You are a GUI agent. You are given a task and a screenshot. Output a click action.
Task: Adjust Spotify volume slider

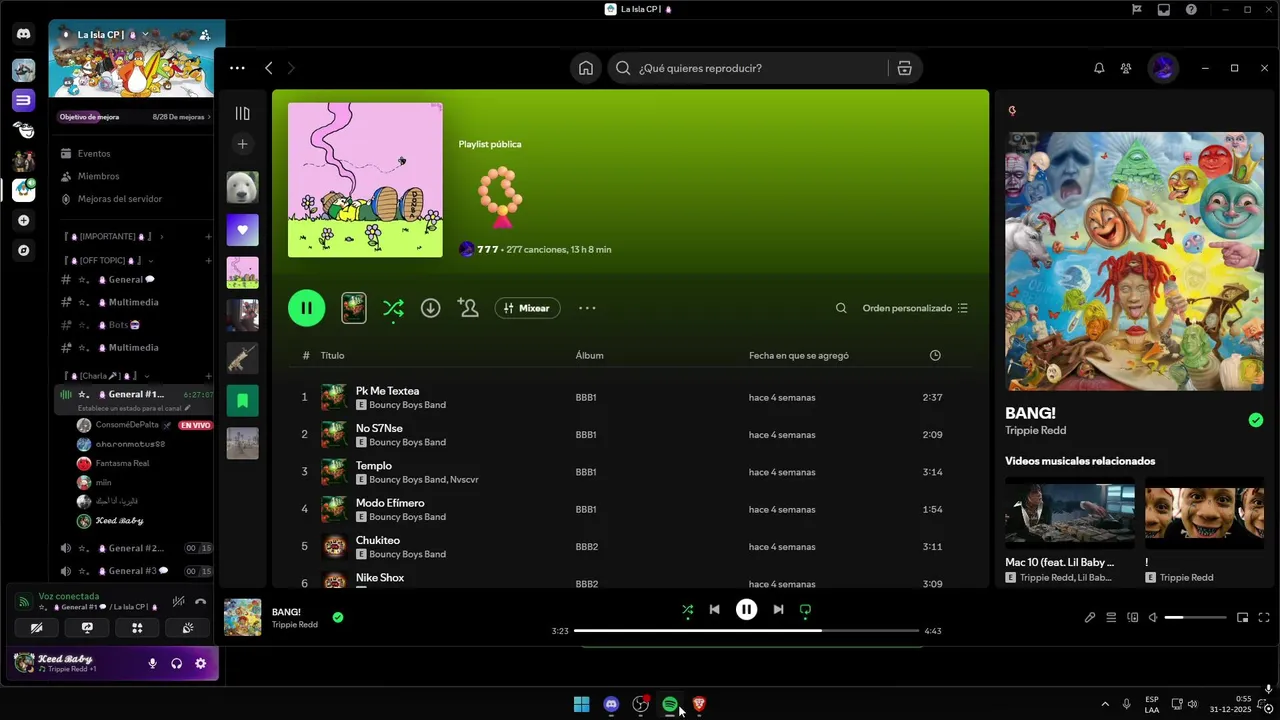pyautogui.click(x=1195, y=617)
